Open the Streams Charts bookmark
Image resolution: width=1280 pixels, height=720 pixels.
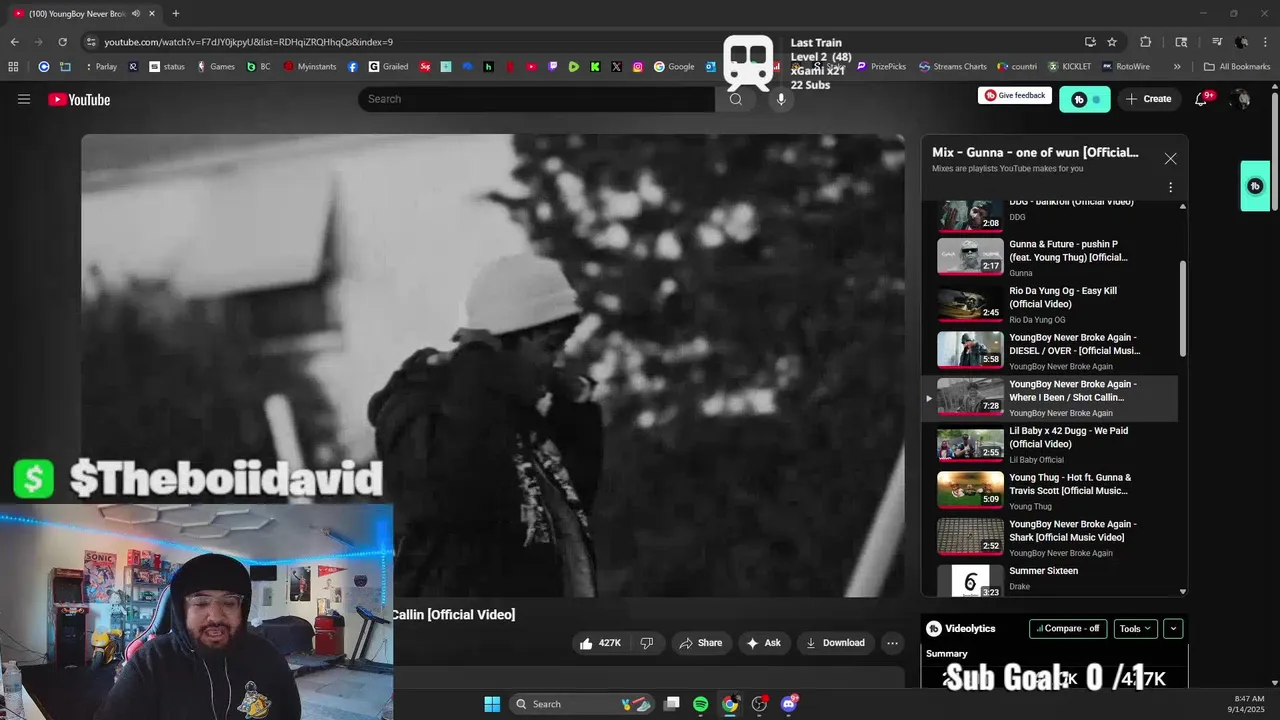pyautogui.click(x=953, y=67)
